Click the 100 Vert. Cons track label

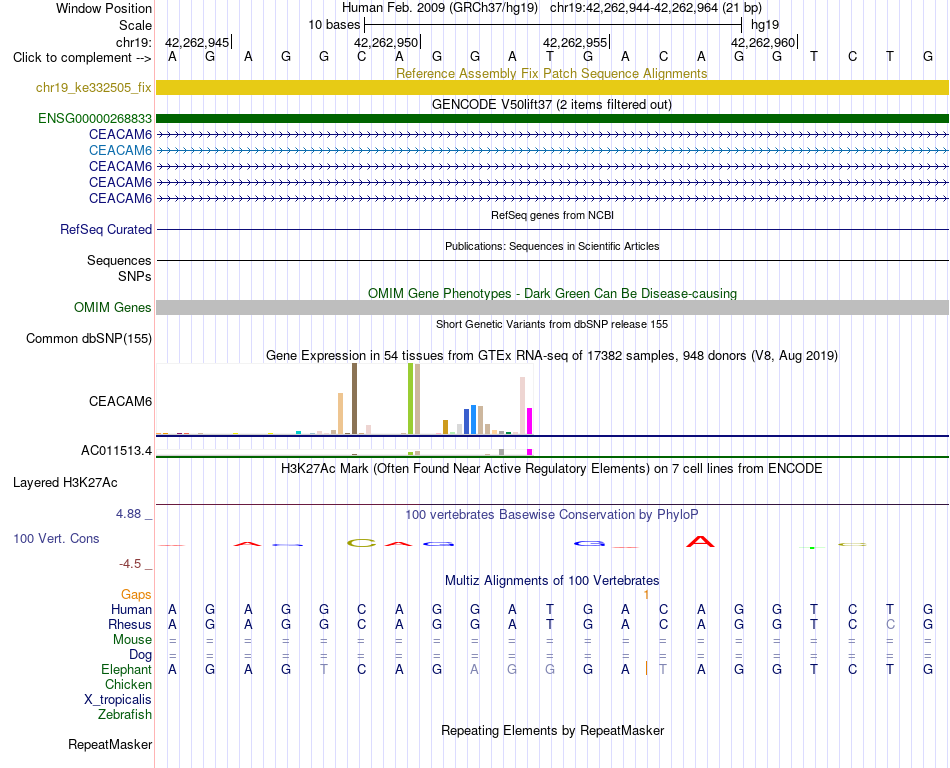(56, 538)
